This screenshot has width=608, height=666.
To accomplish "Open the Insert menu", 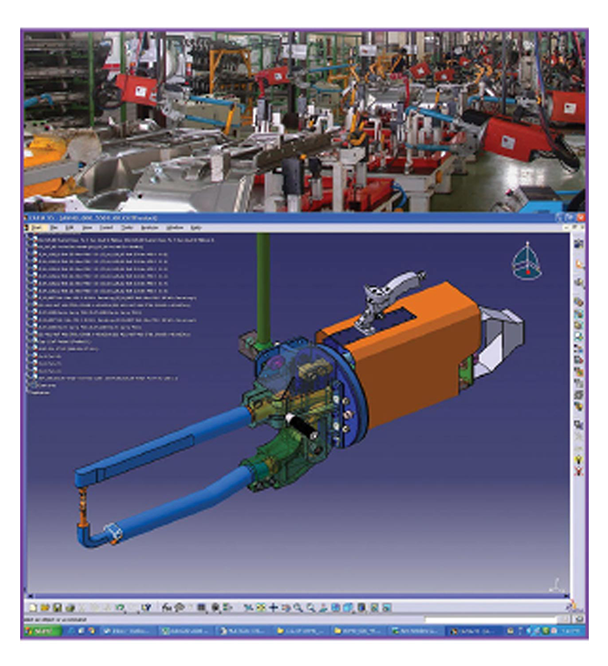I will [x=106, y=228].
